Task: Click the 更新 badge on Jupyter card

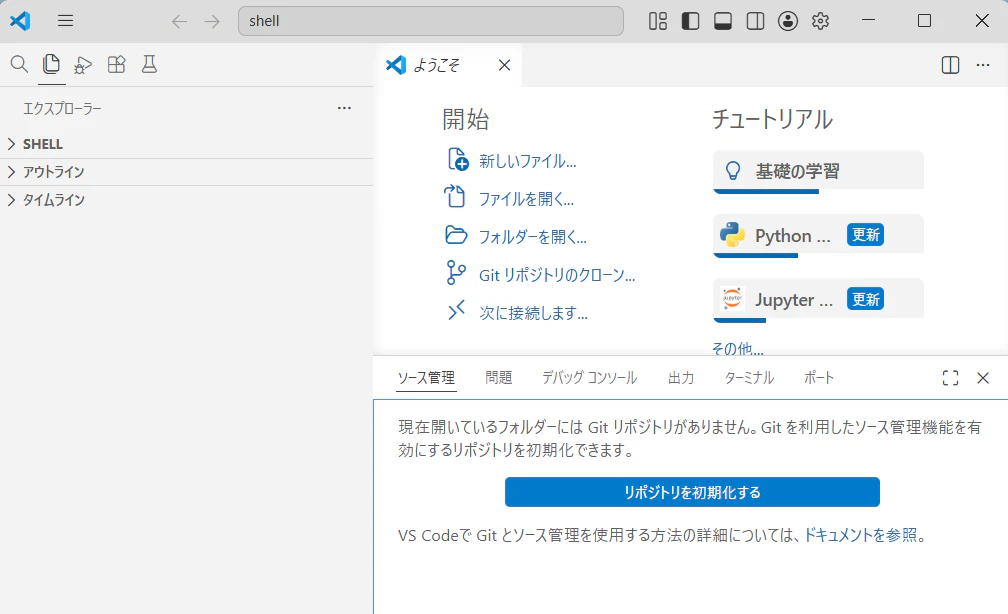Action: (865, 299)
